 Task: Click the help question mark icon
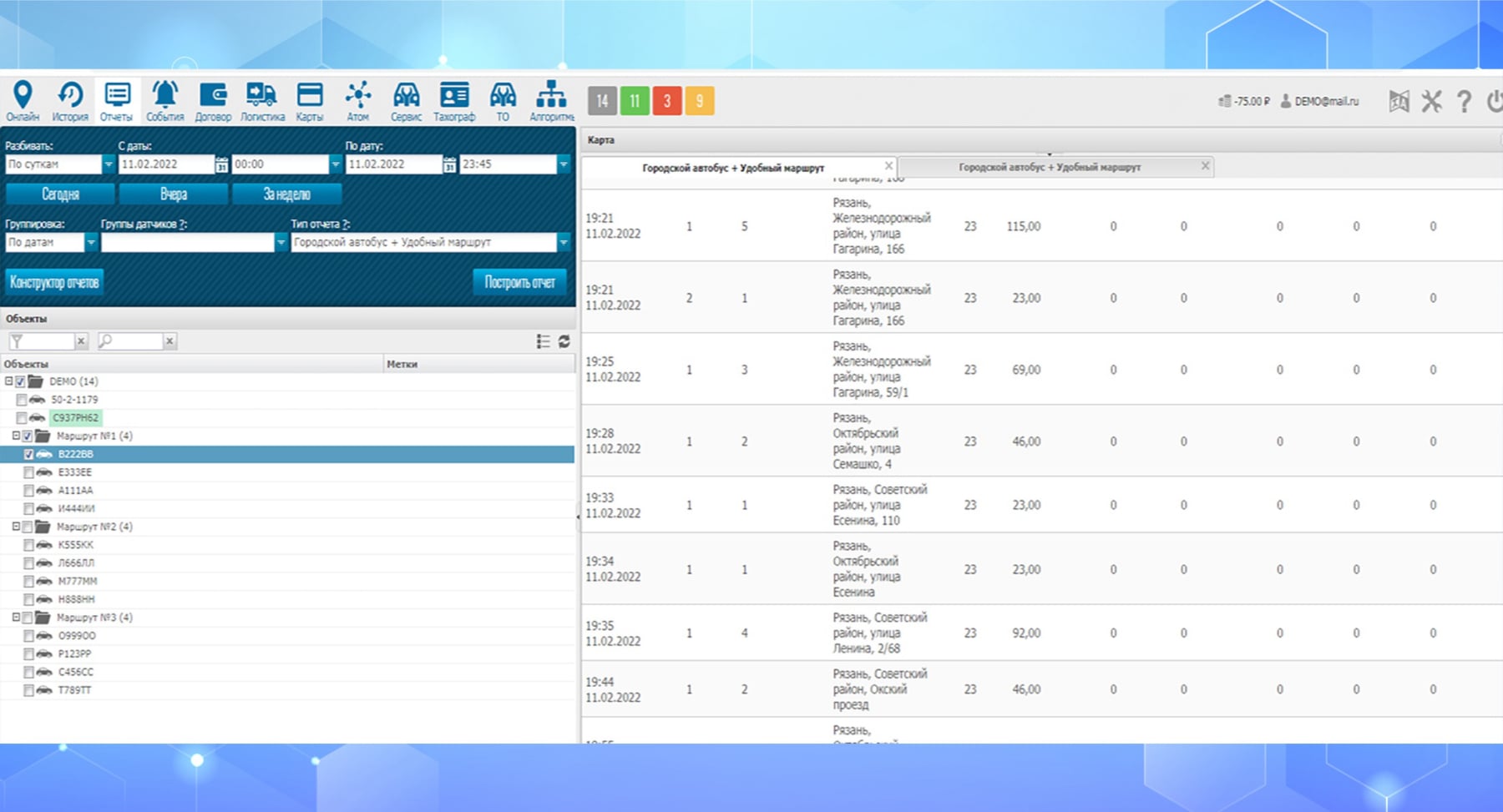(x=1464, y=102)
